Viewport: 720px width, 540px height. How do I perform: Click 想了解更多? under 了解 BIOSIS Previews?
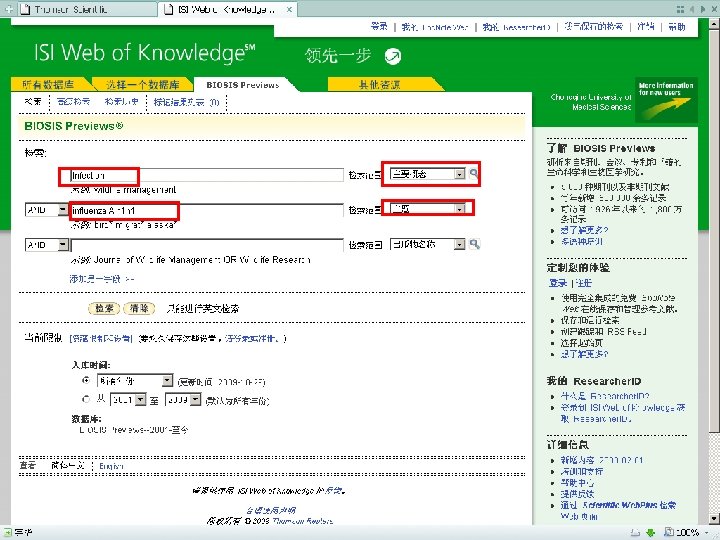point(584,230)
